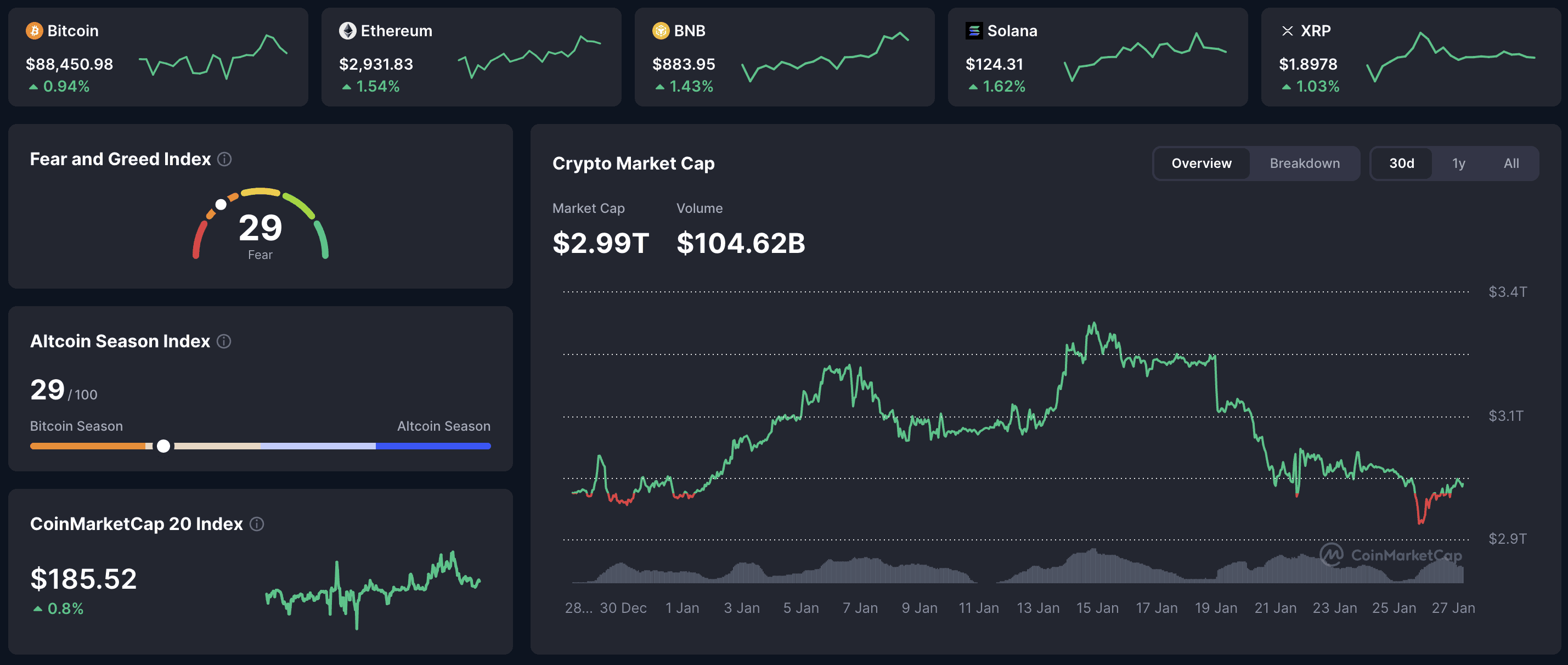Click the Solana logo icon
Screen dimensions: 1568x665
pyautogui.click(x=974, y=30)
